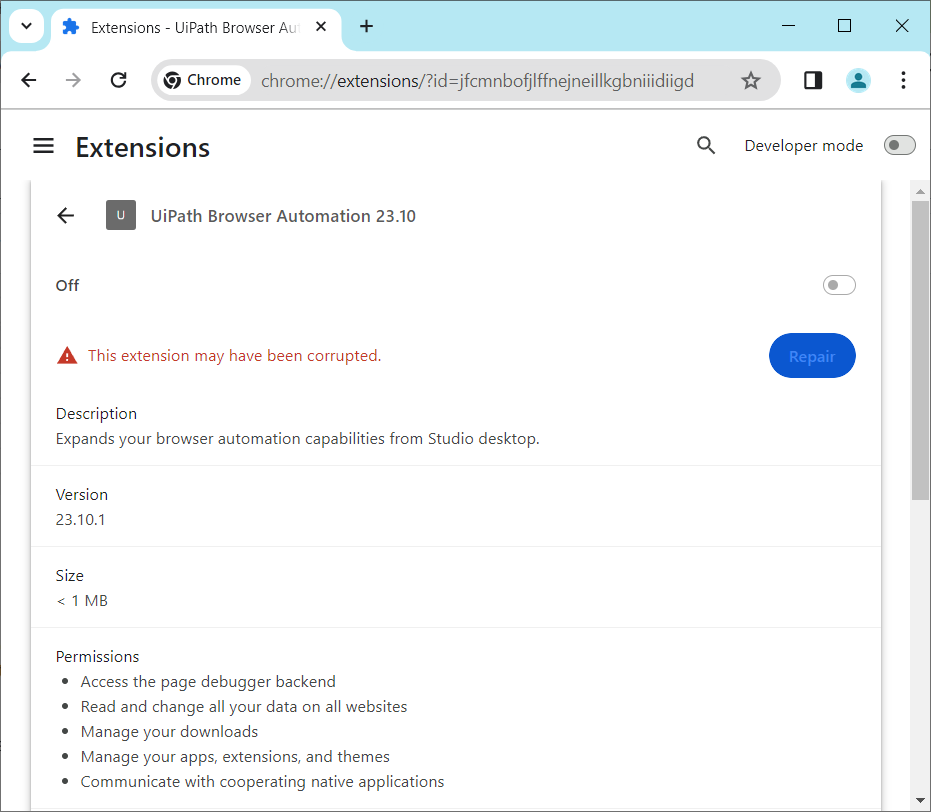
Task: Reload the page with refresh icon
Action: (118, 80)
